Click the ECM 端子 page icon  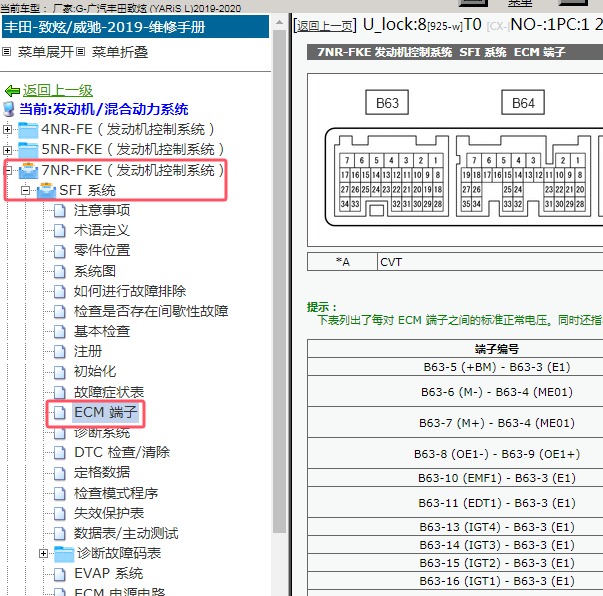tap(60, 413)
